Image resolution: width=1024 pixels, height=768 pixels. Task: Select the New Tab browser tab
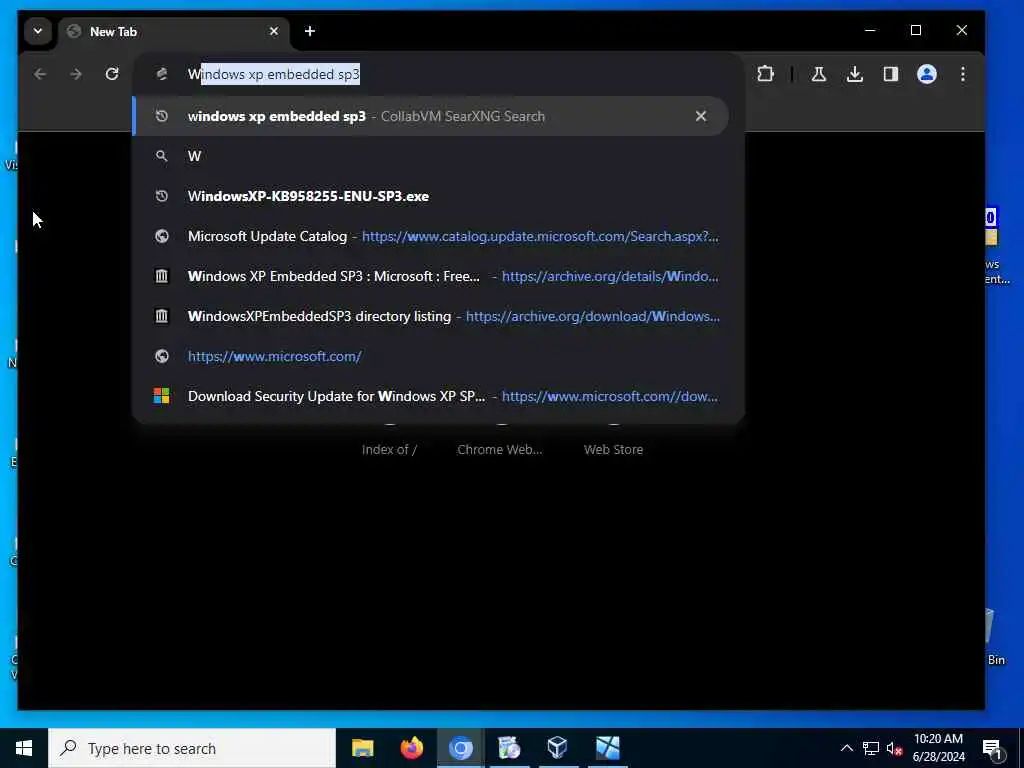click(x=174, y=31)
